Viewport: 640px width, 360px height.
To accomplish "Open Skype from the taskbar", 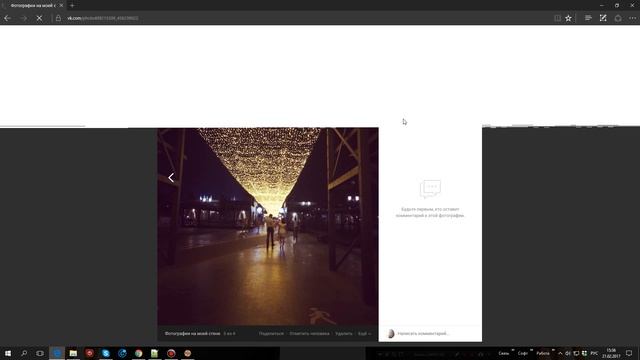I will point(106,353).
